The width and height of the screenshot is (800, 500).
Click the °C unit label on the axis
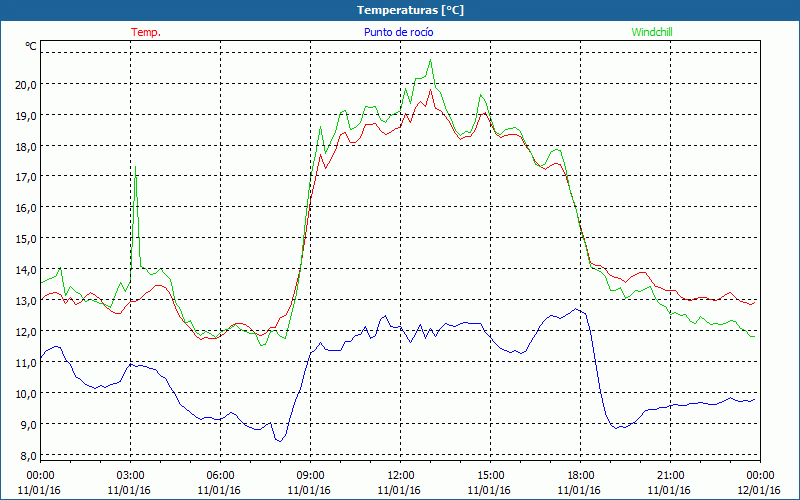31,46
